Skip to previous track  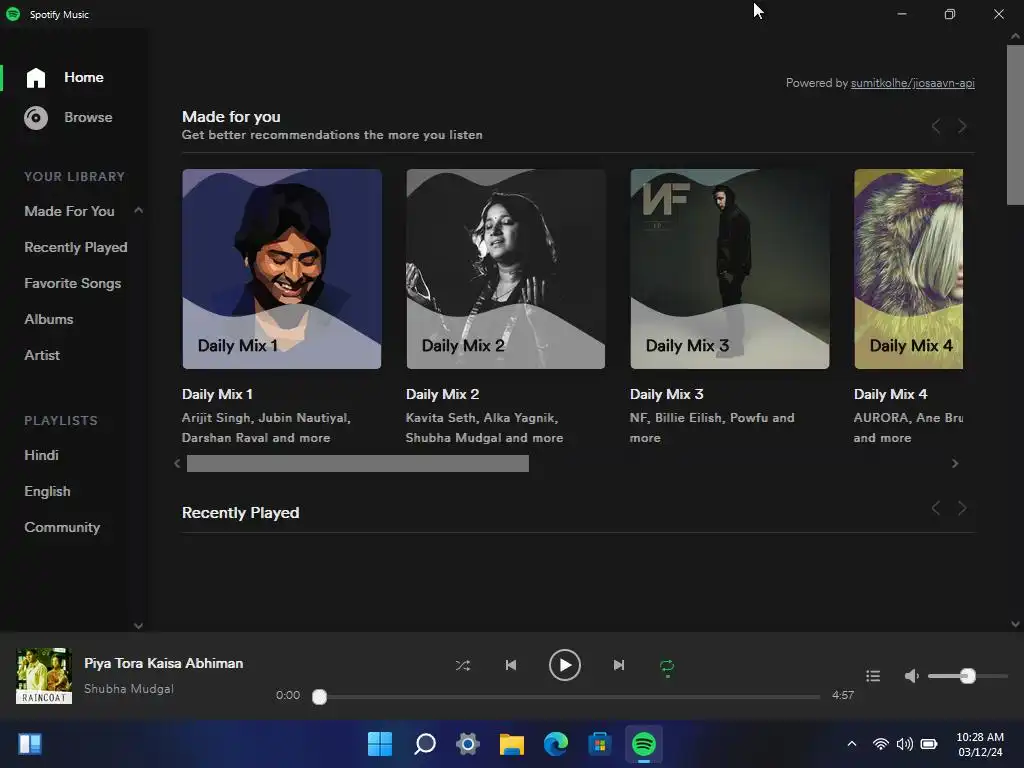(511, 665)
